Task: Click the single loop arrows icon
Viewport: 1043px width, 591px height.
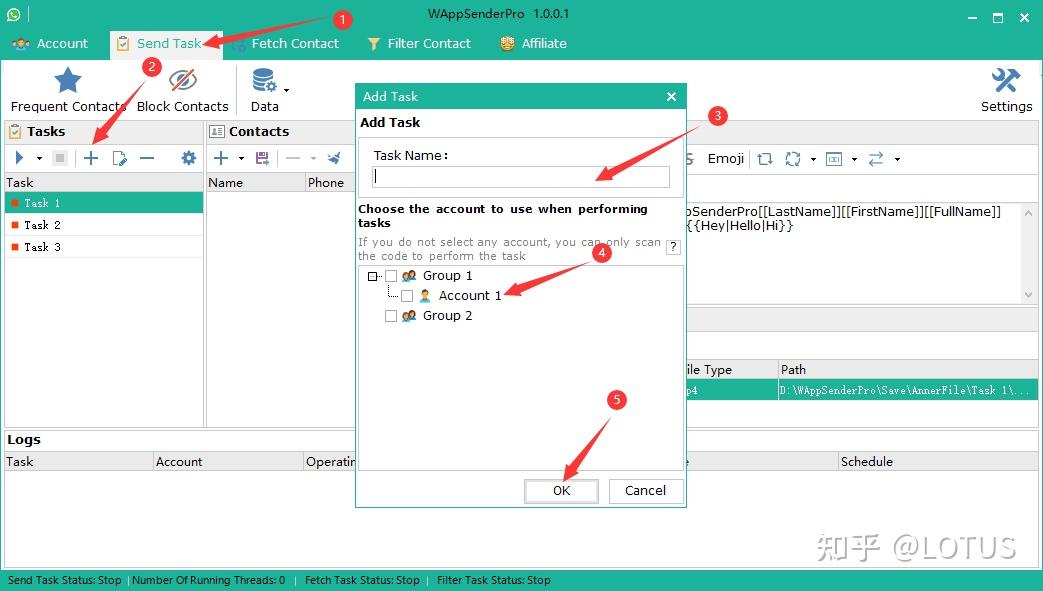Action: point(765,158)
